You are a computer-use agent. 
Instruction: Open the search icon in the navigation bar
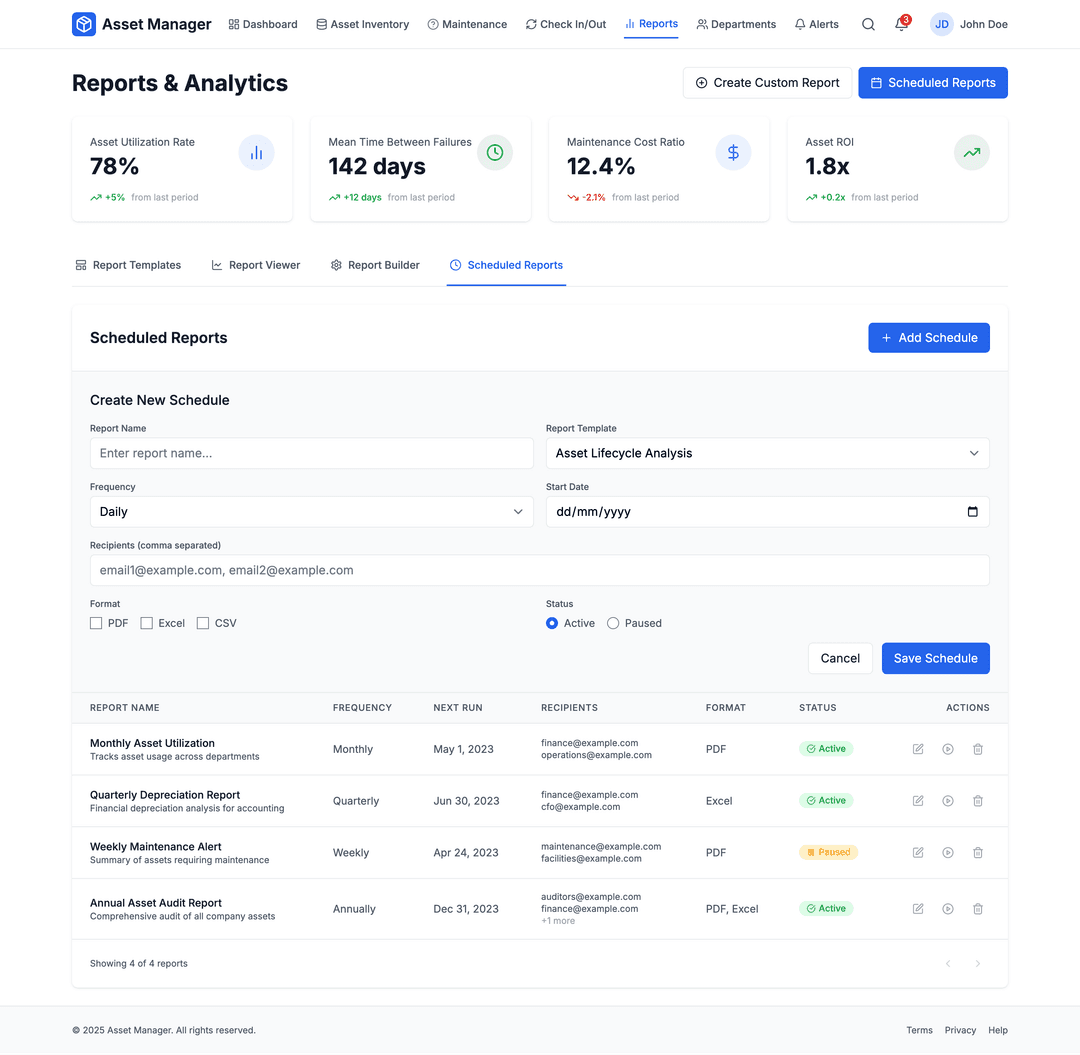point(868,24)
